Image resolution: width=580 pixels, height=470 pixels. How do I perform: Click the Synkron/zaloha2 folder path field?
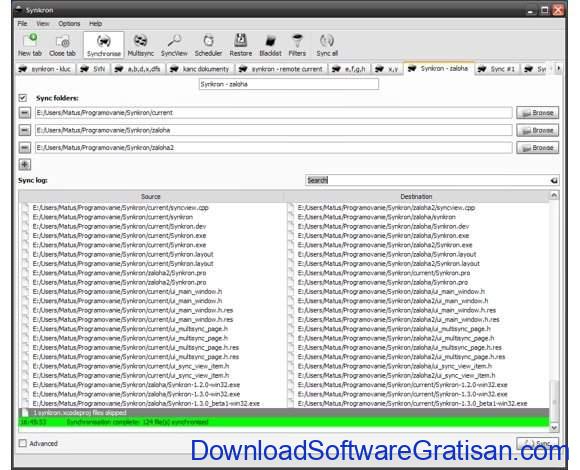tap(274, 148)
